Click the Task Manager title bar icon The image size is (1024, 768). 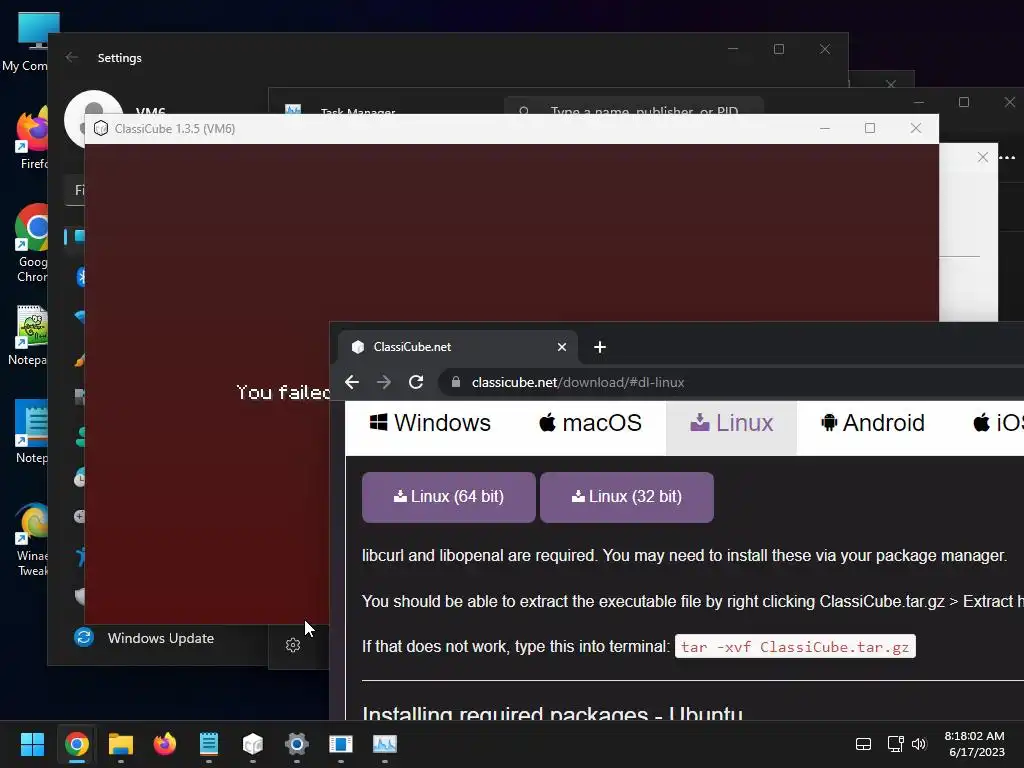click(x=293, y=109)
